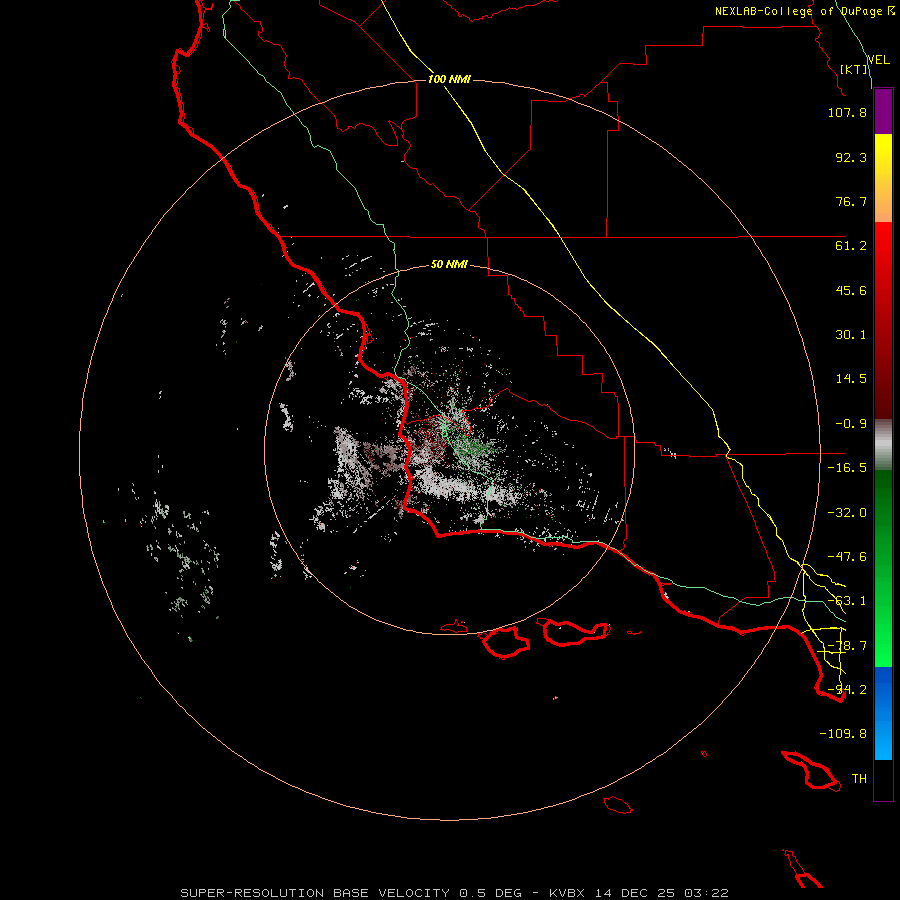Click the 14.5 legend value
Viewport: 900px width, 900px height.
pos(851,379)
